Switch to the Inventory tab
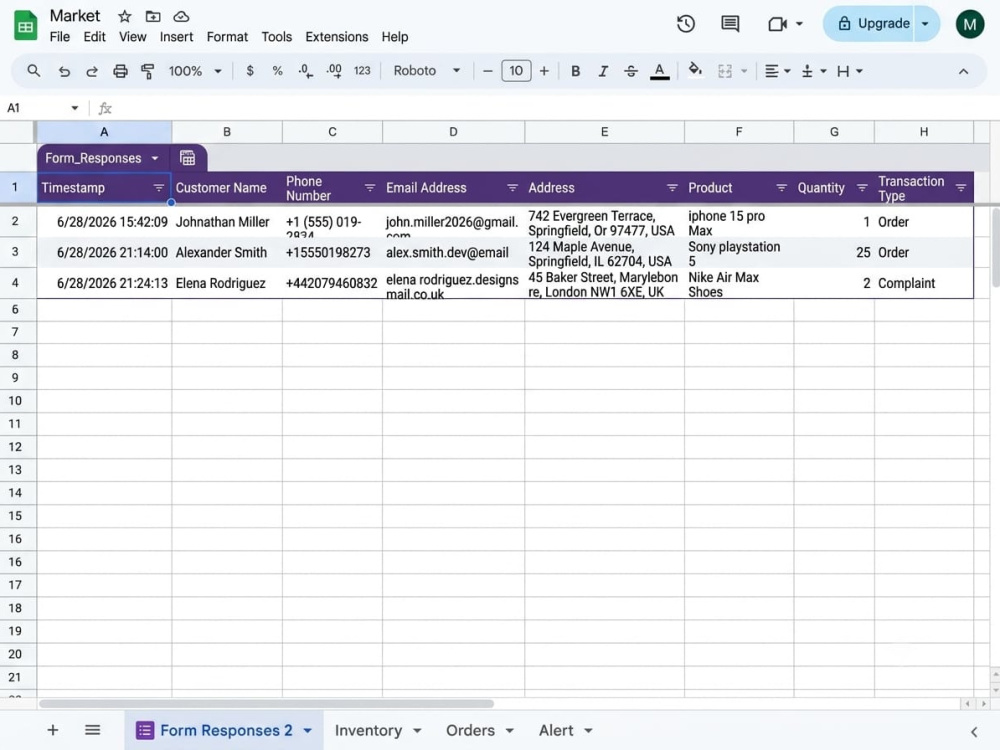The height and width of the screenshot is (750, 1000). pos(369,730)
